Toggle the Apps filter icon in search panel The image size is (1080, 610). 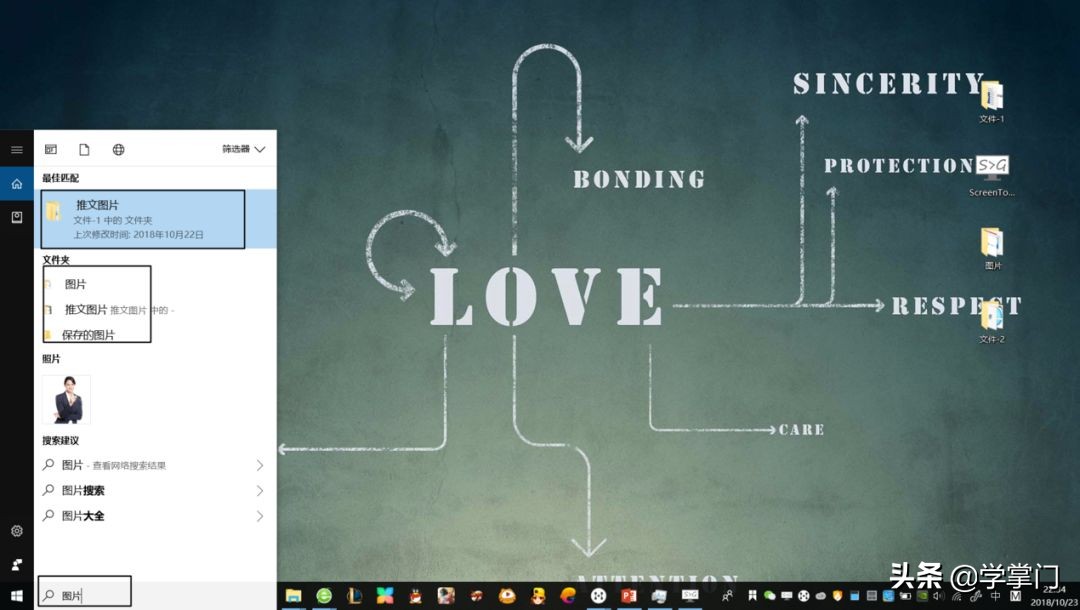pyautogui.click(x=51, y=149)
